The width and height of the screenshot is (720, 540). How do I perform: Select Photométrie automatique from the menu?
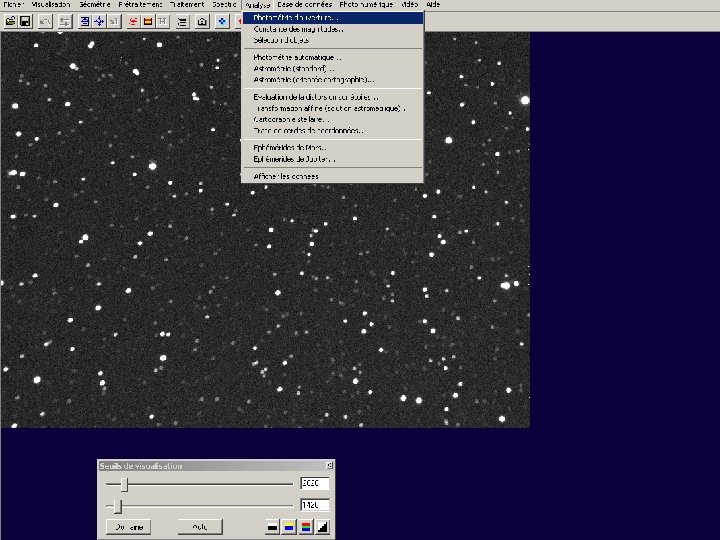tap(297, 57)
